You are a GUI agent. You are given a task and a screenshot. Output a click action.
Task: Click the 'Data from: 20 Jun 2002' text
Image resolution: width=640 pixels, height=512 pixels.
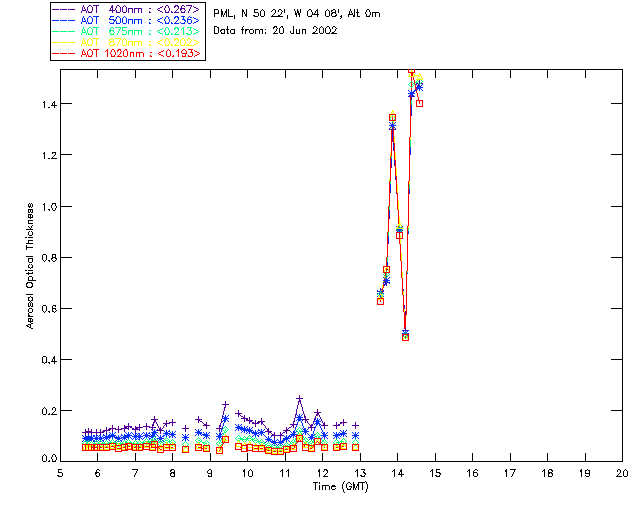tap(275, 31)
